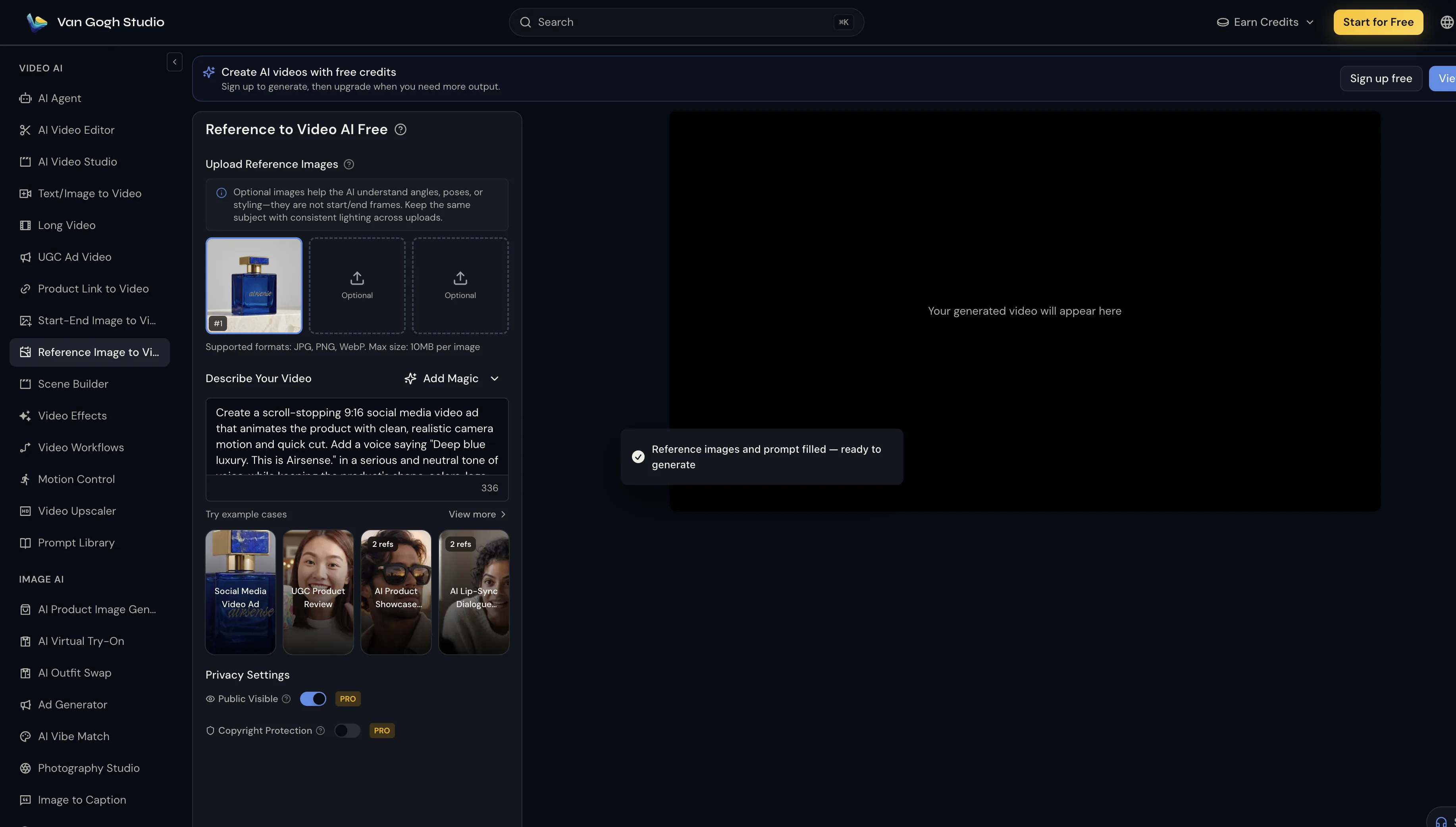Screen dimensions: 1456x827
Task: Click the Motion Control running-figure icon
Action: click(25, 480)
